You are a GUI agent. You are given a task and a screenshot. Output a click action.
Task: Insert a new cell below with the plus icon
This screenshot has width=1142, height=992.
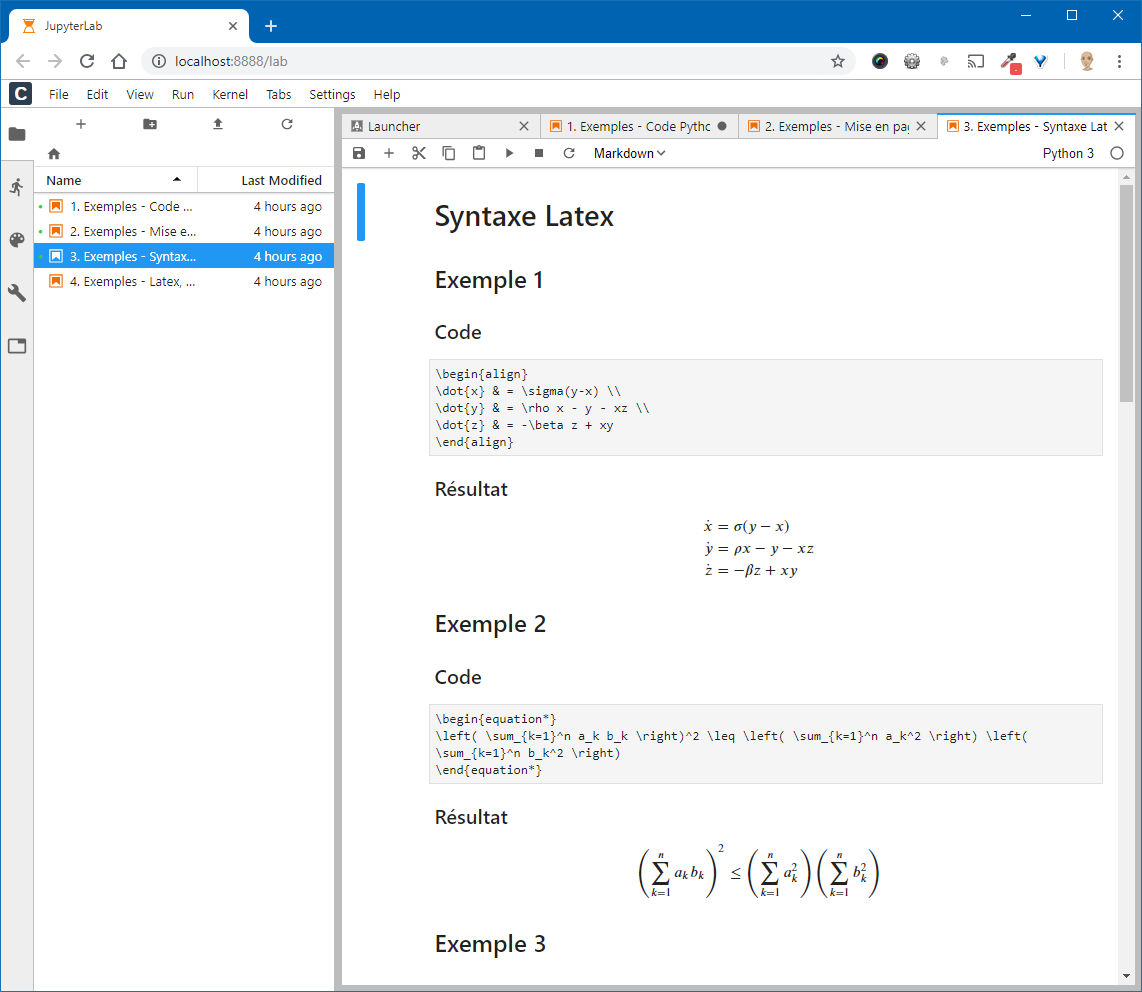click(389, 153)
